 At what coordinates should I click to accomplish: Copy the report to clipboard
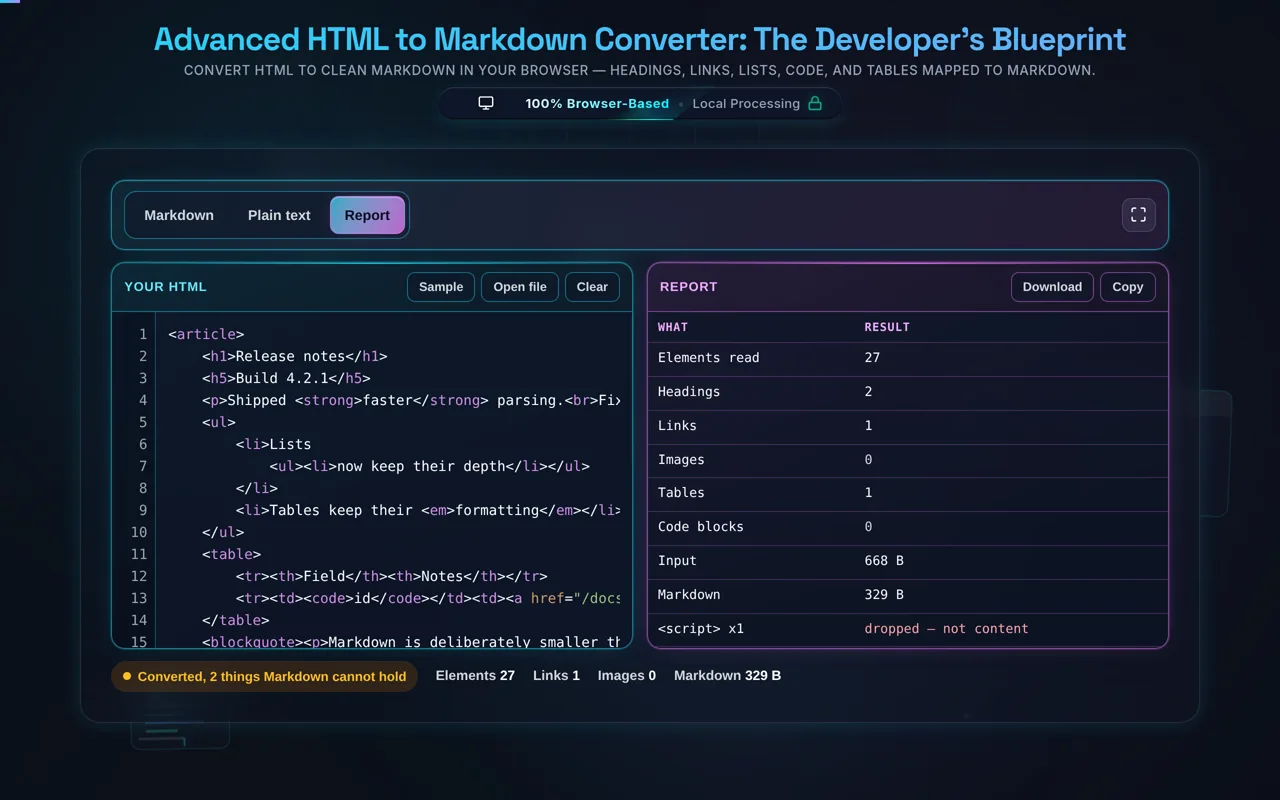(x=1128, y=287)
